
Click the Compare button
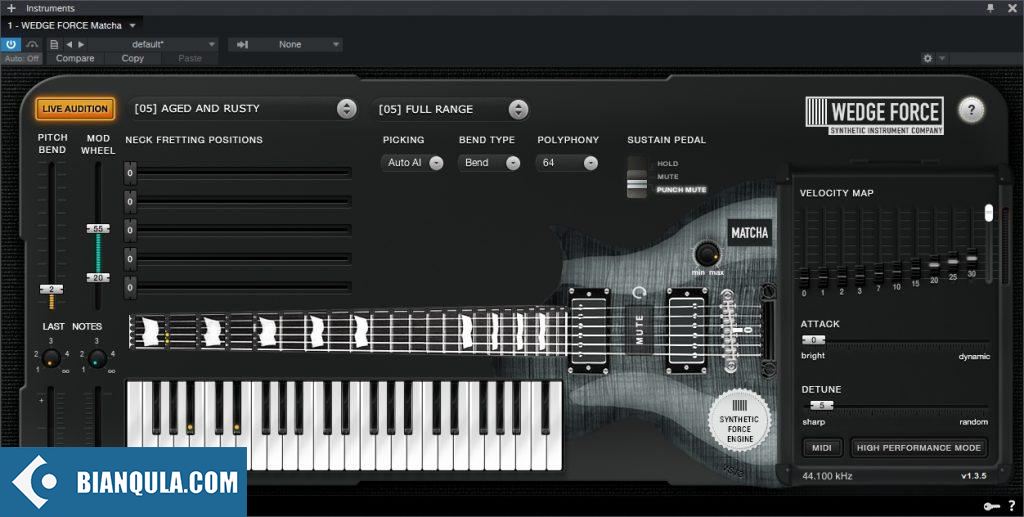(75, 58)
